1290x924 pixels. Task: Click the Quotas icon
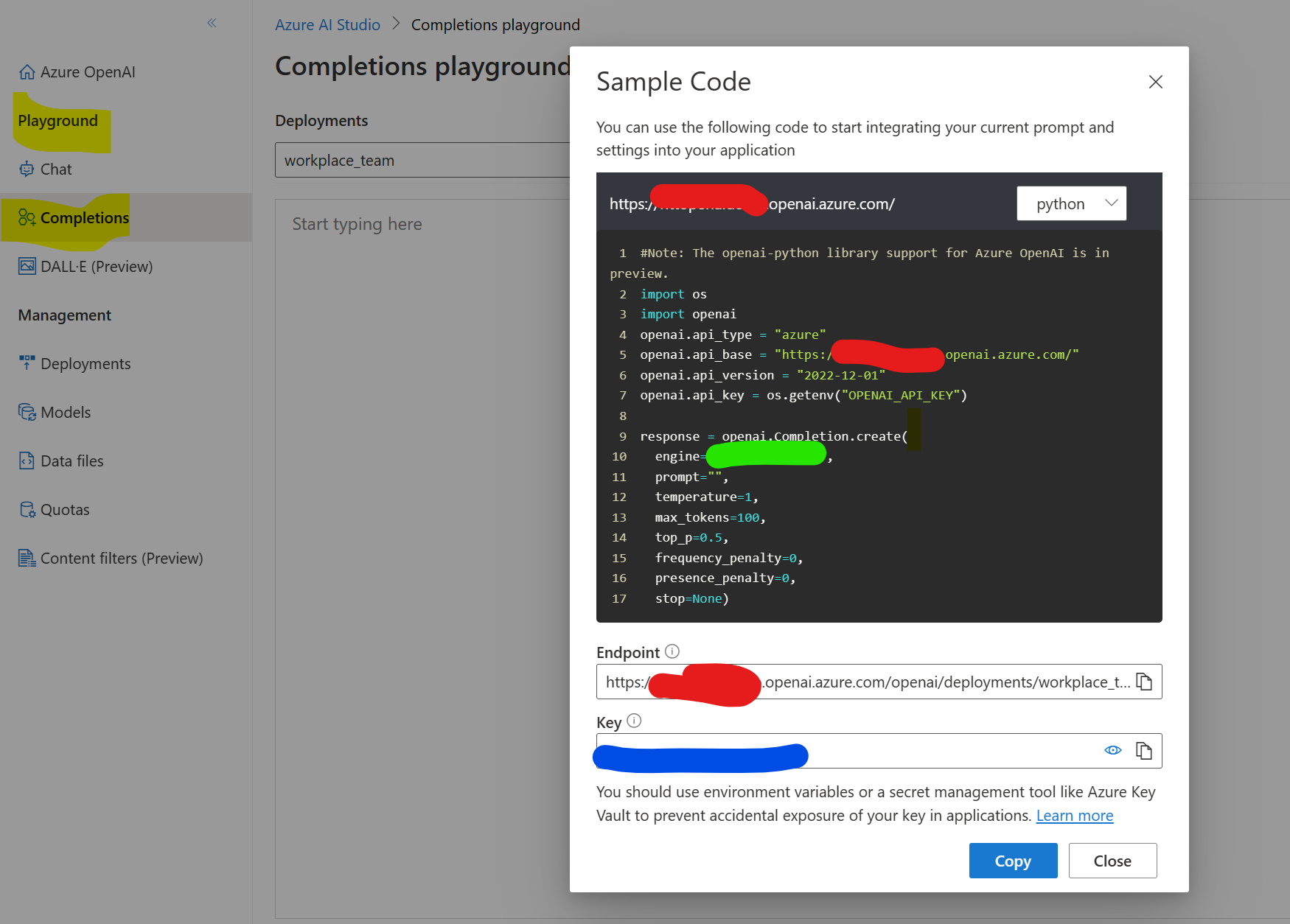tap(27, 509)
